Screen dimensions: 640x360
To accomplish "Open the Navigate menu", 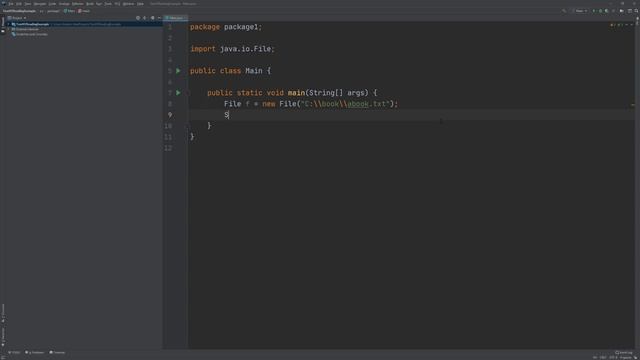I will click(40, 4).
